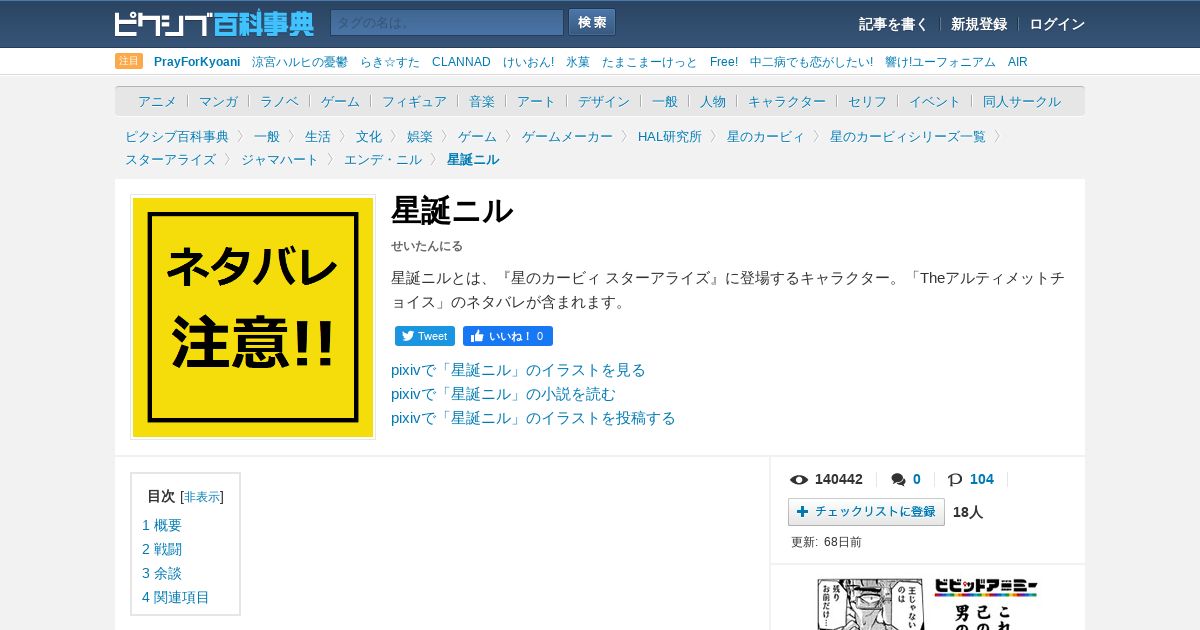This screenshot has width=1200, height=630.
Task: Jump to section 2 戦闘
Action: coord(162,549)
